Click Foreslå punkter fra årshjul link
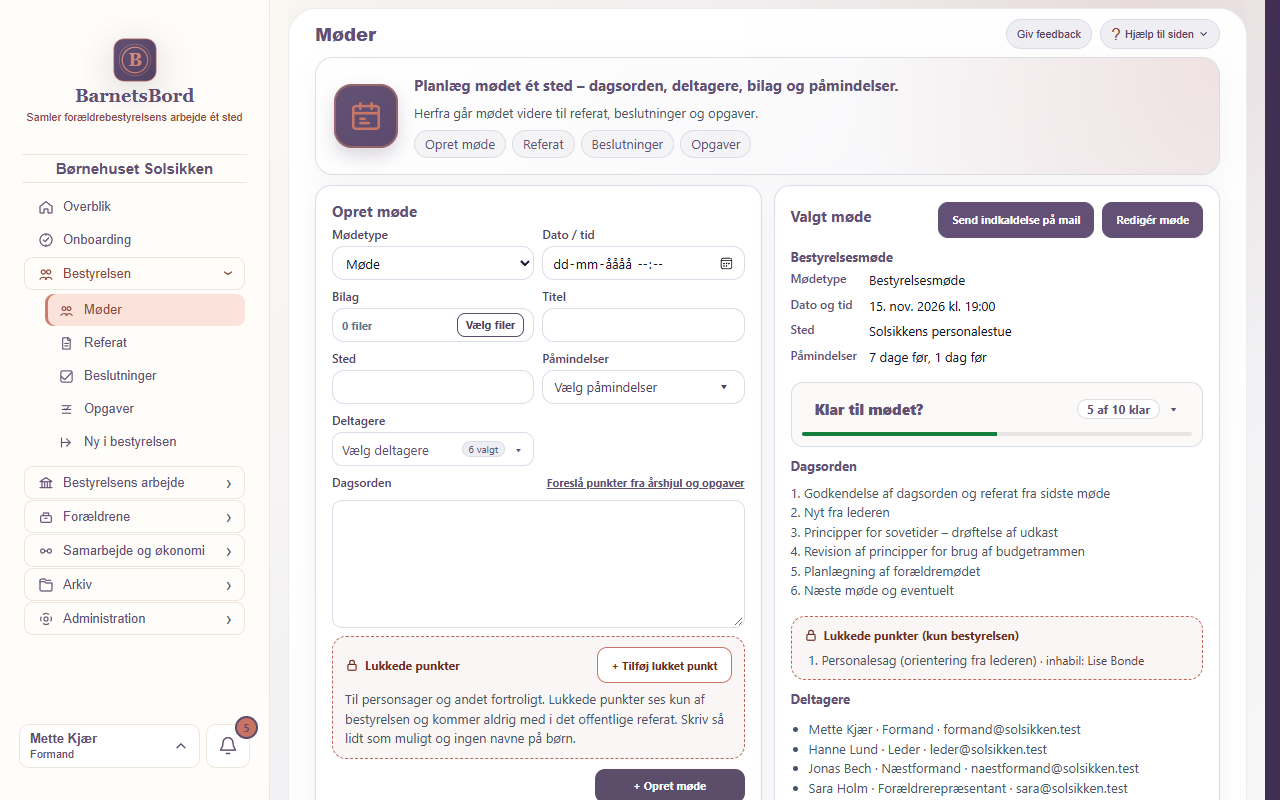Screen dimensions: 1280x800 point(645,483)
